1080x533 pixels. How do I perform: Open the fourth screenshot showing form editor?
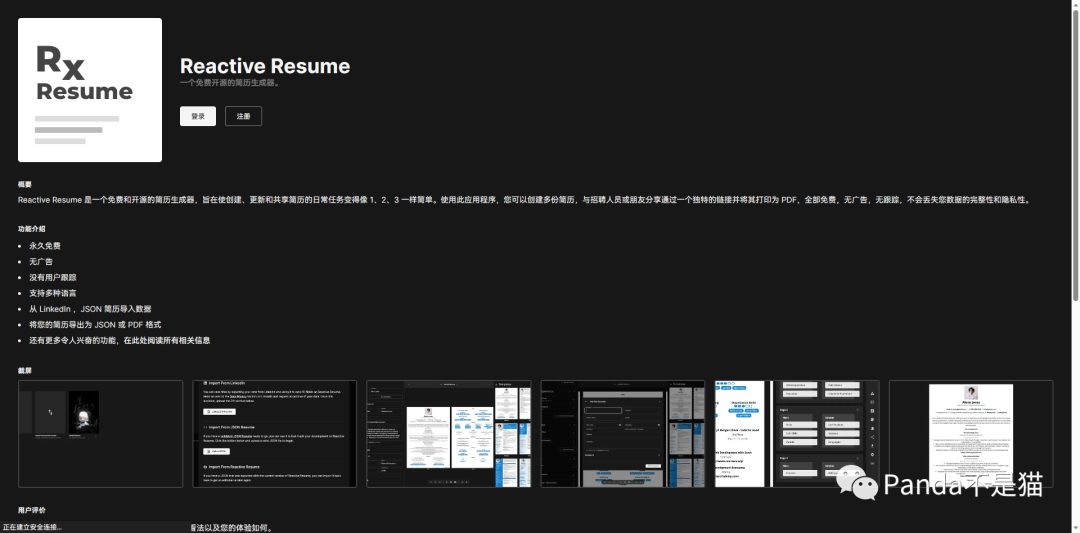tap(623, 434)
